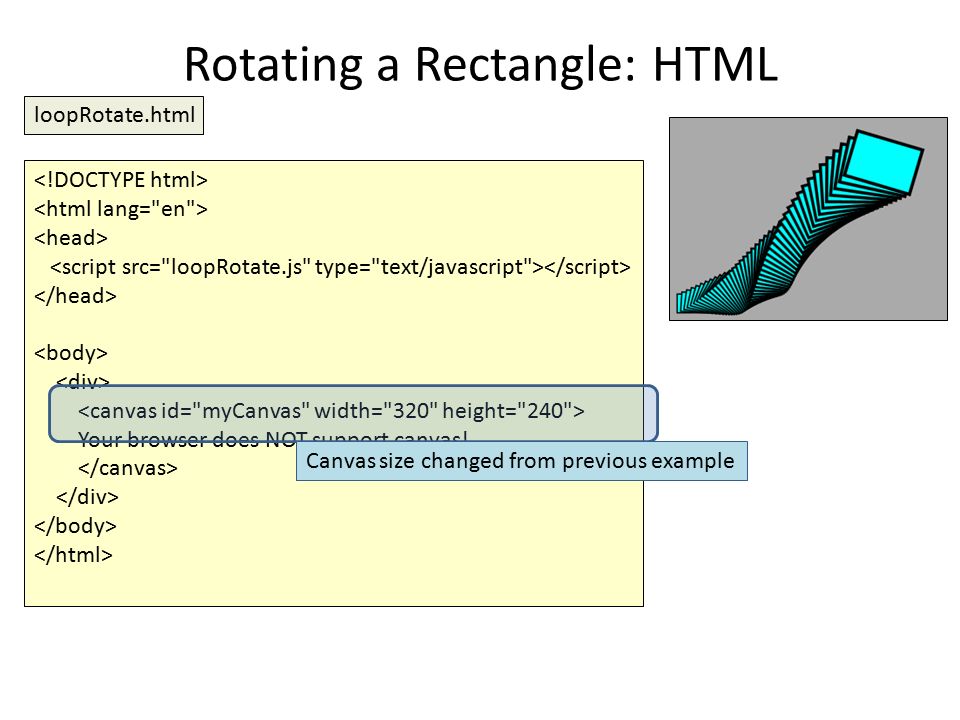Click the script src loopRotate.js line
Viewport: 960px width, 720px height.
pyautogui.click(x=340, y=267)
